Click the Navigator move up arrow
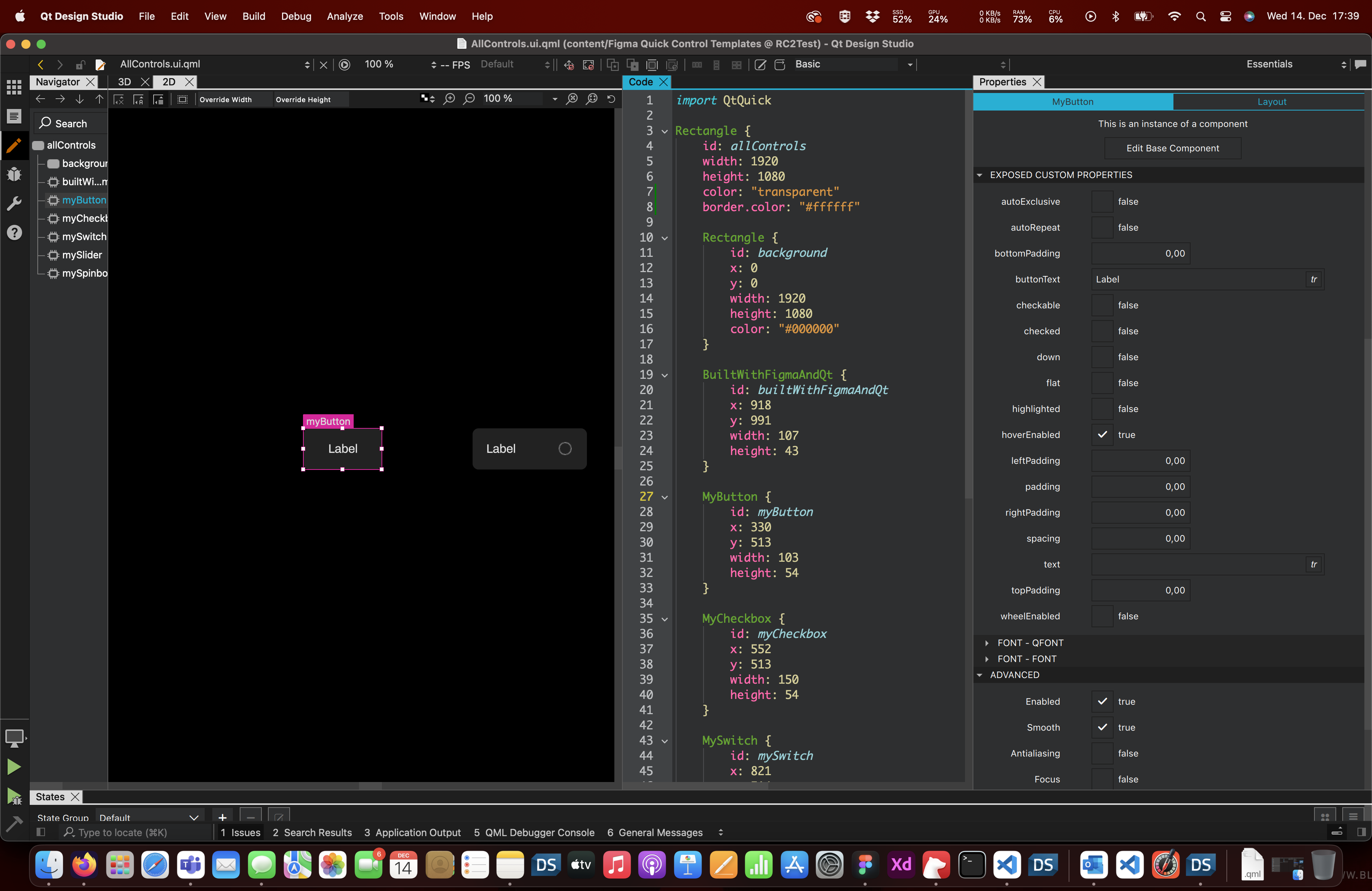Screen dimensions: 1372x891 click(x=99, y=99)
